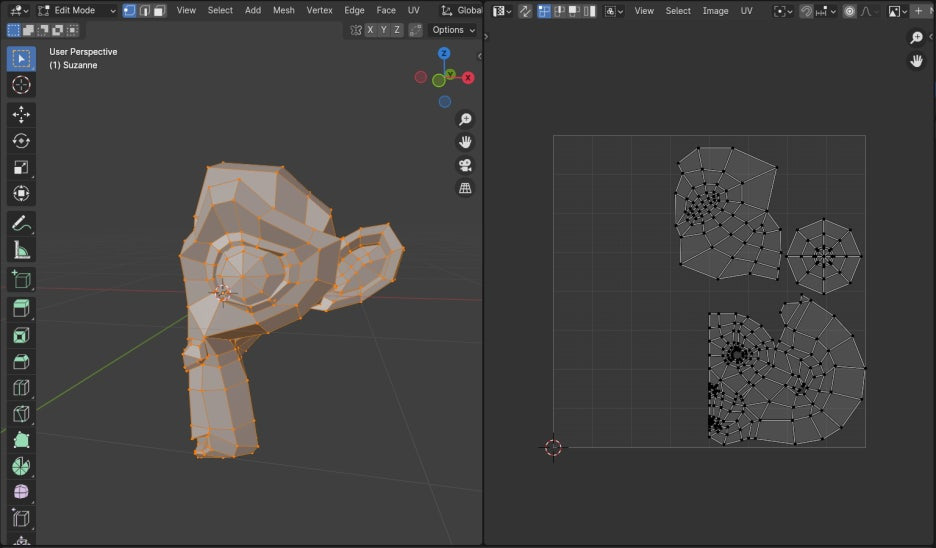Select the Bevel tool
The image size is (936, 548).
pyautogui.click(x=21, y=361)
